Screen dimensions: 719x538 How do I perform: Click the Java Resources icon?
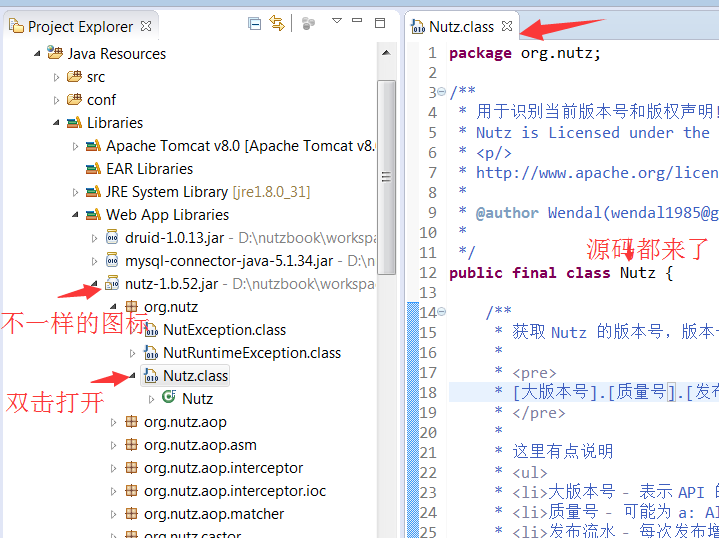[55, 53]
